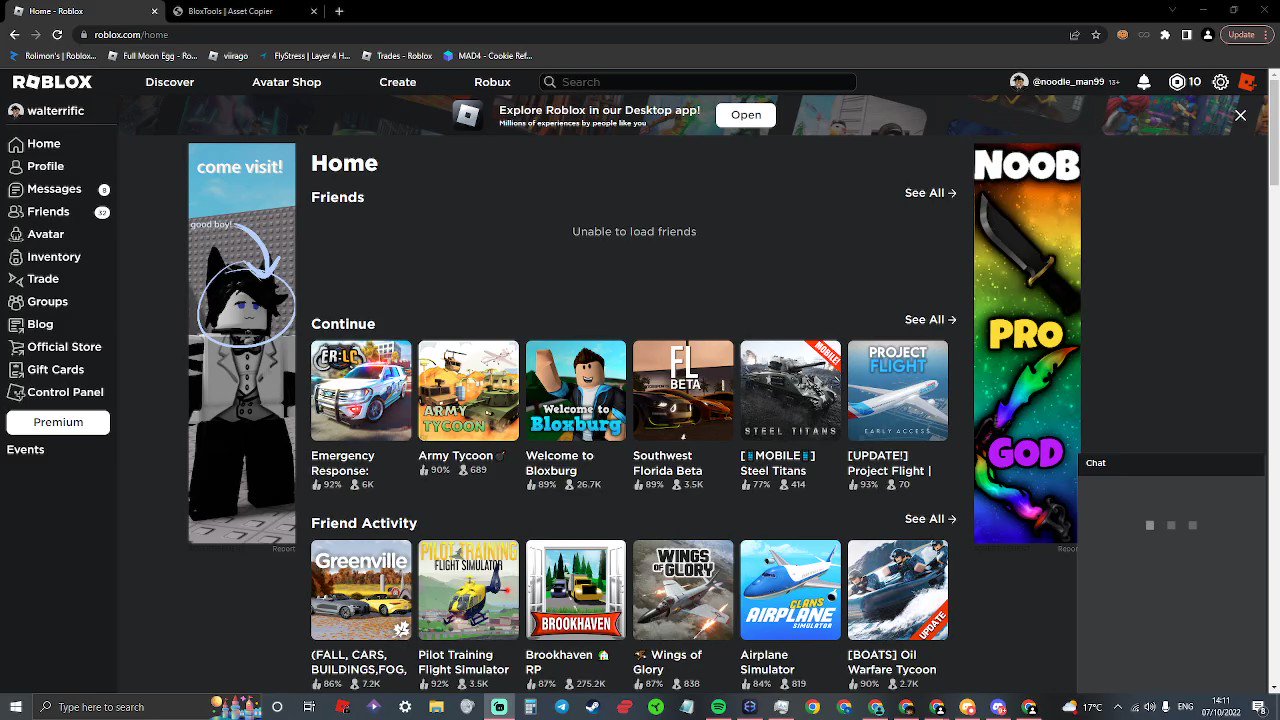Click the share page icon in address bar

[1075, 34]
